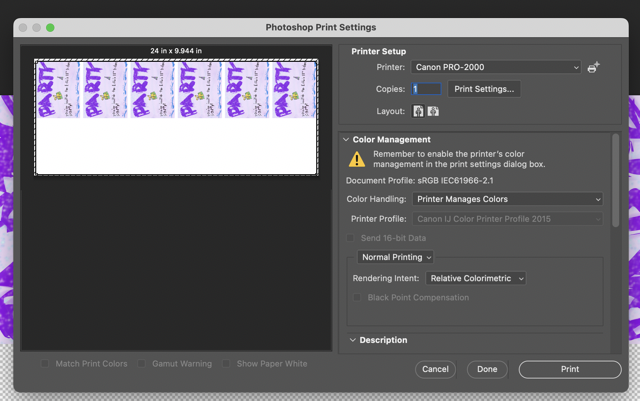Viewport: 640px width, 401px height.
Task: Toggle Show Paper White checkbox
Action: click(x=228, y=364)
